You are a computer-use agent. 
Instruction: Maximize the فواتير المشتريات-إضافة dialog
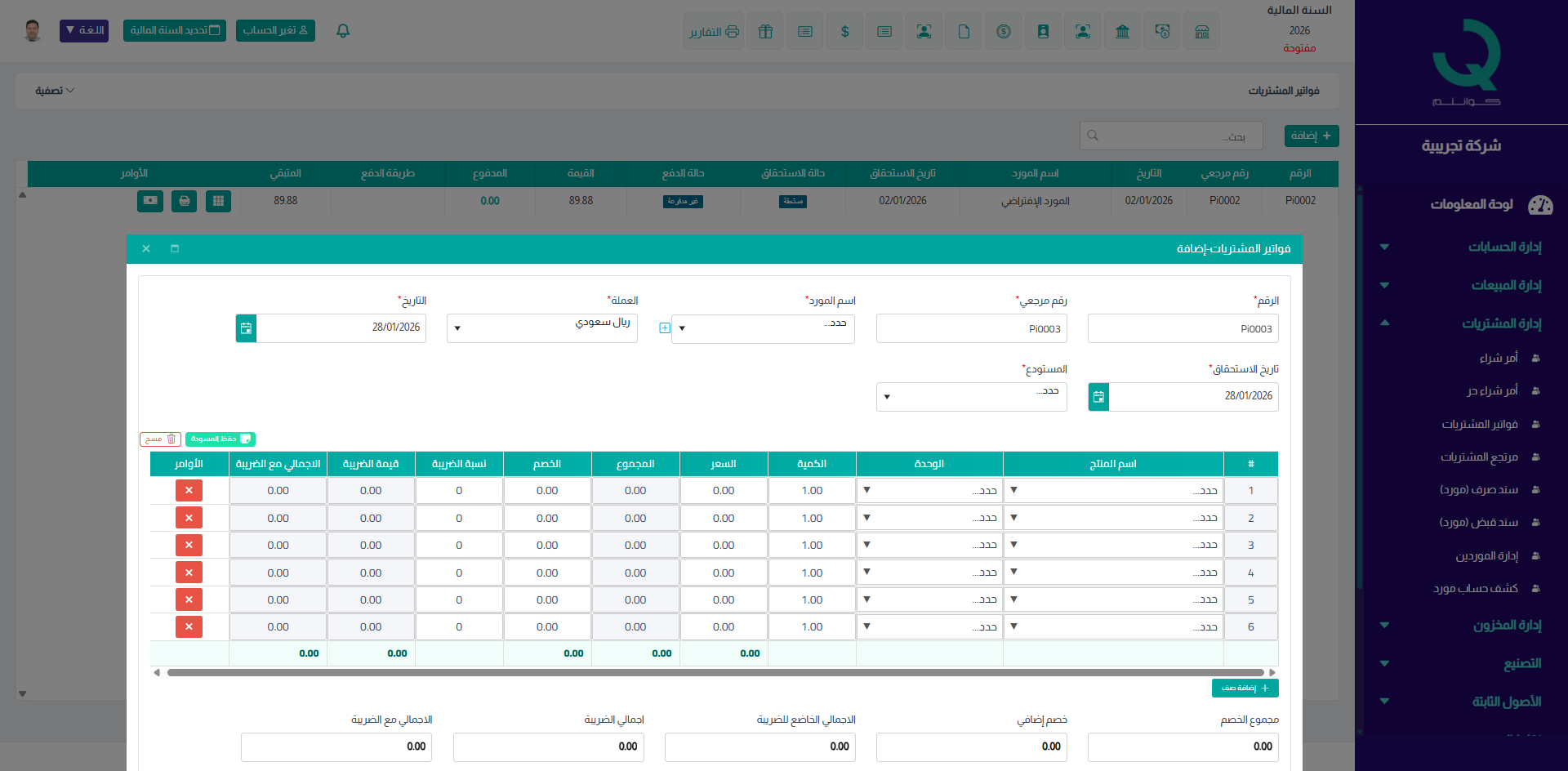(x=175, y=249)
